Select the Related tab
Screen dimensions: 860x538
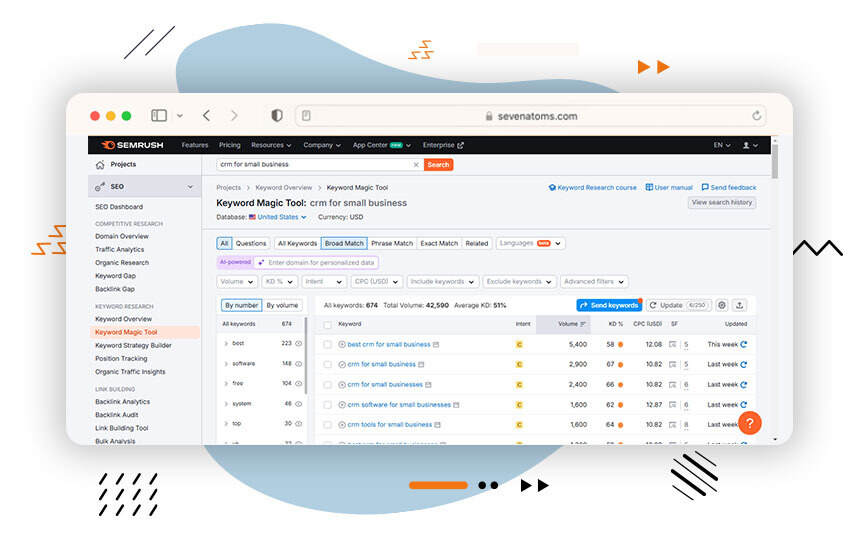coord(477,243)
